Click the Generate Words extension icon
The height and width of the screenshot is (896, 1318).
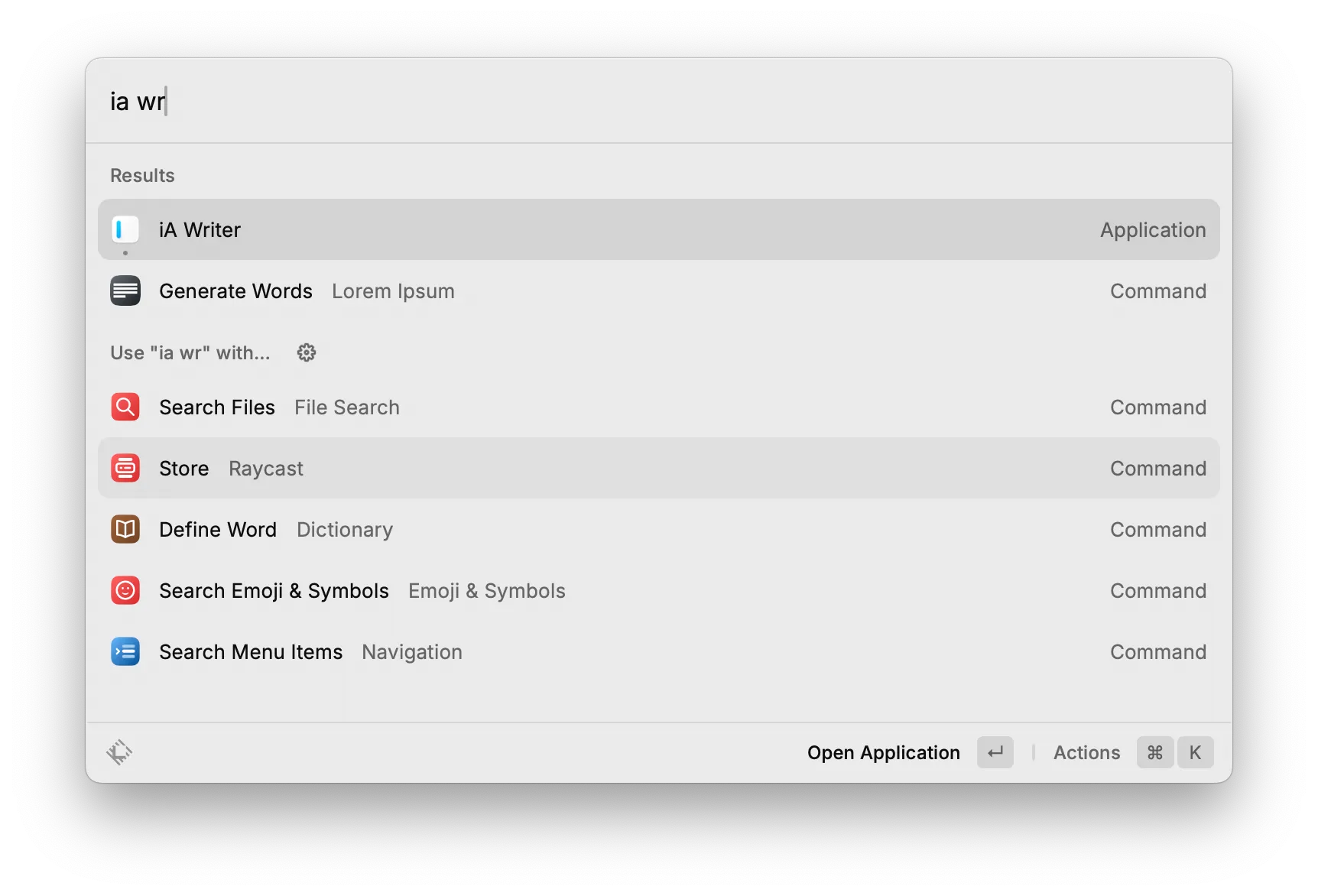point(125,291)
